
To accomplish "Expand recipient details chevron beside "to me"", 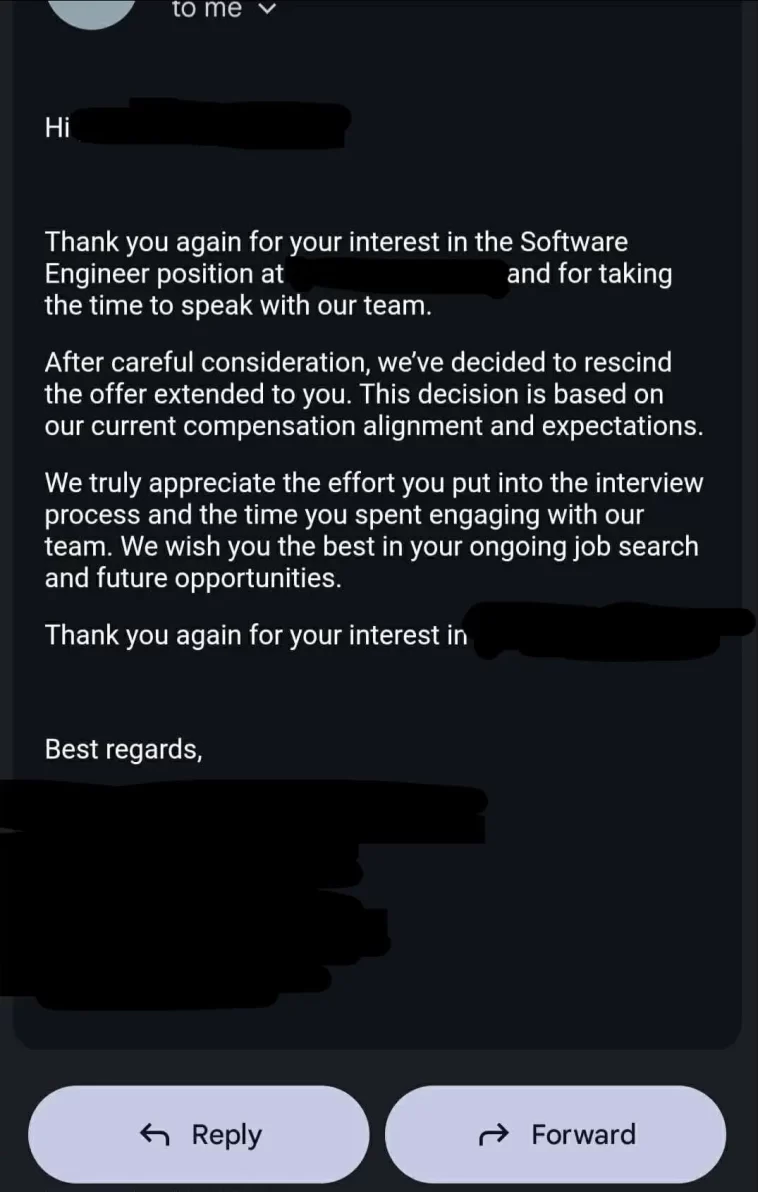I will coord(266,9).
